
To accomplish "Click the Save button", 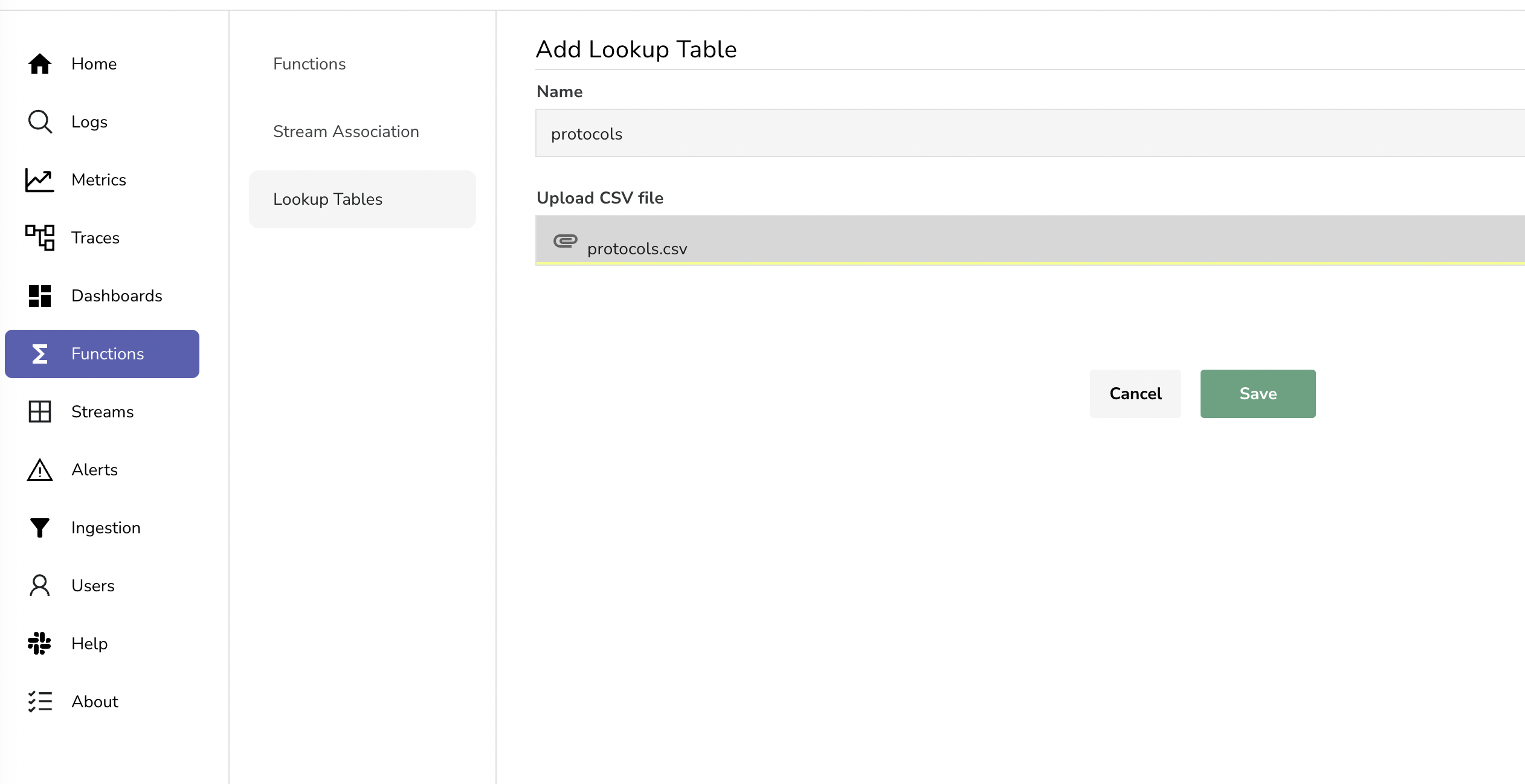I will click(1257, 393).
